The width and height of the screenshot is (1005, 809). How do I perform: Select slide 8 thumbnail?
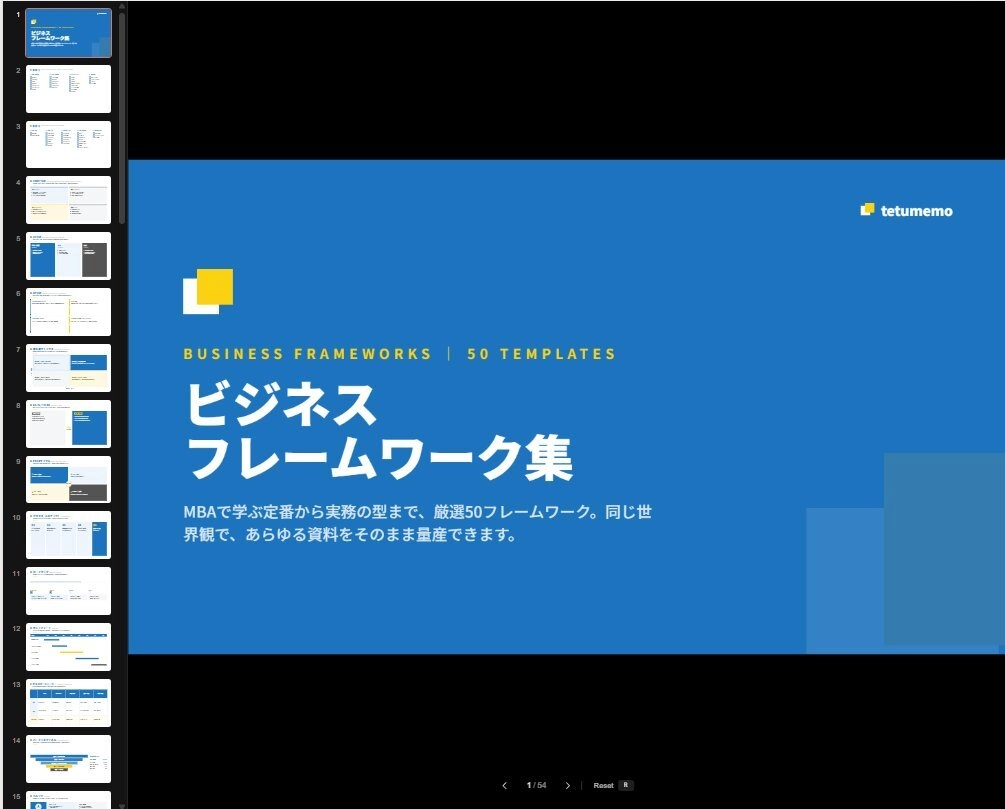69,424
